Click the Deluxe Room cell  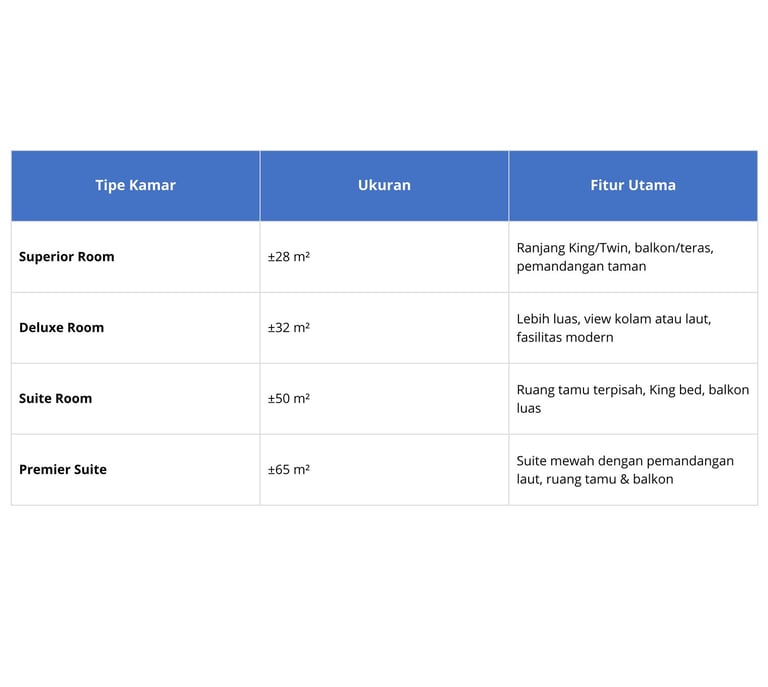(62, 328)
